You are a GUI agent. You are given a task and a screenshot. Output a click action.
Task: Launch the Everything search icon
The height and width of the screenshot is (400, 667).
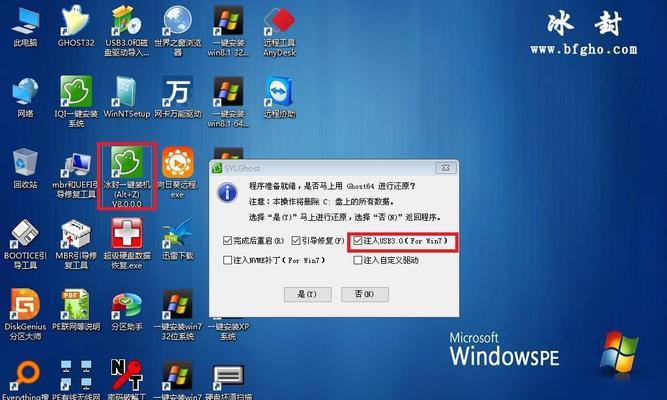(26, 380)
